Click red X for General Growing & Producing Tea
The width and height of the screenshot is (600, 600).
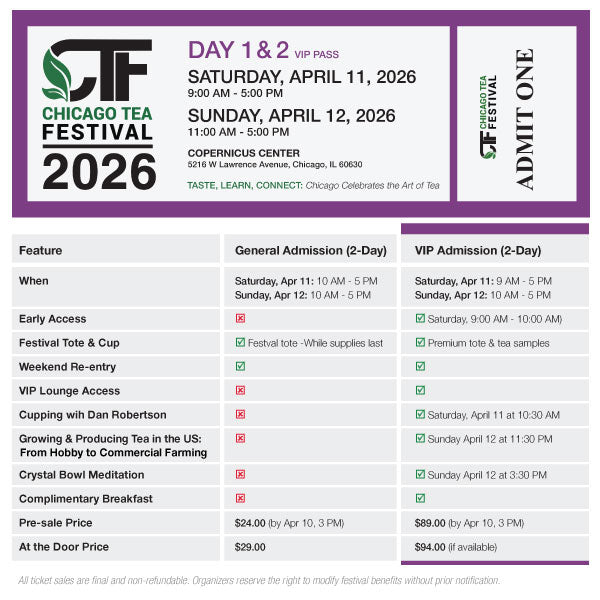pos(240,439)
